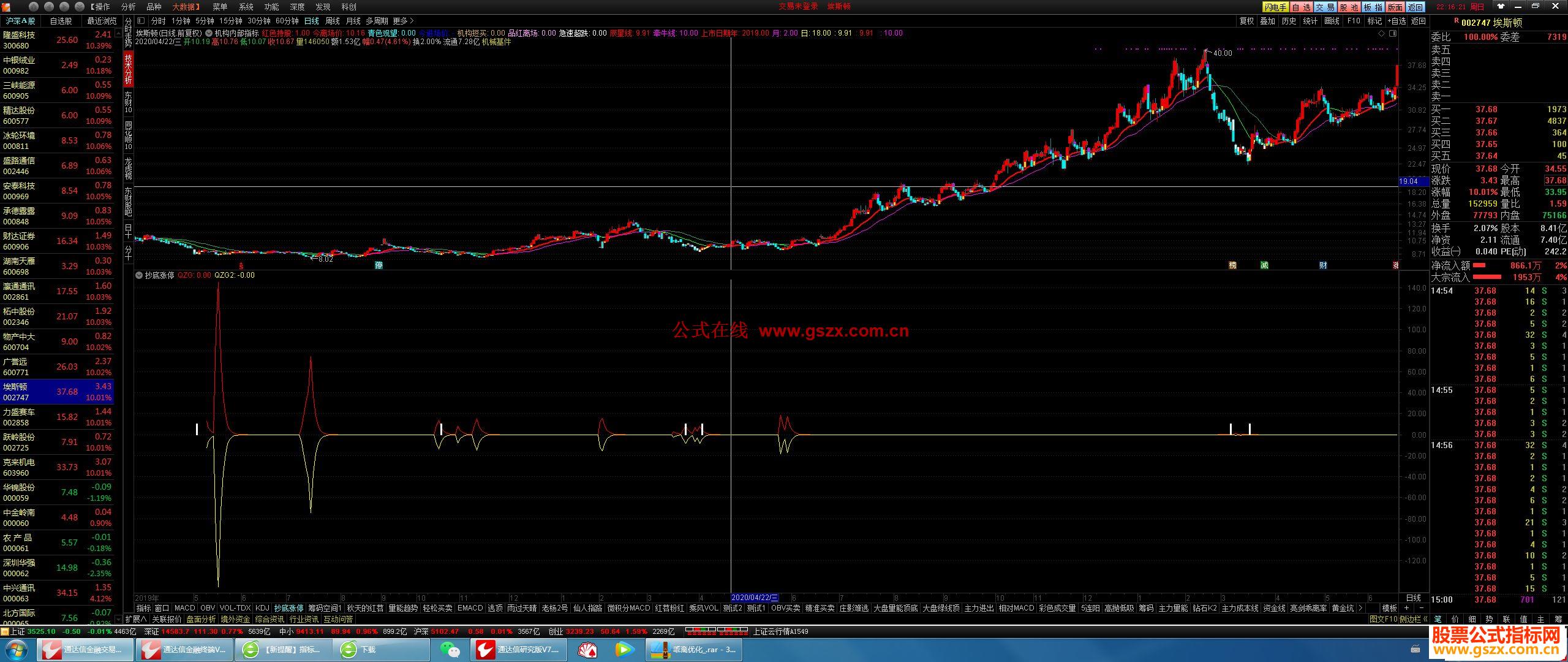Select the KDJ indicator tab

[262, 608]
